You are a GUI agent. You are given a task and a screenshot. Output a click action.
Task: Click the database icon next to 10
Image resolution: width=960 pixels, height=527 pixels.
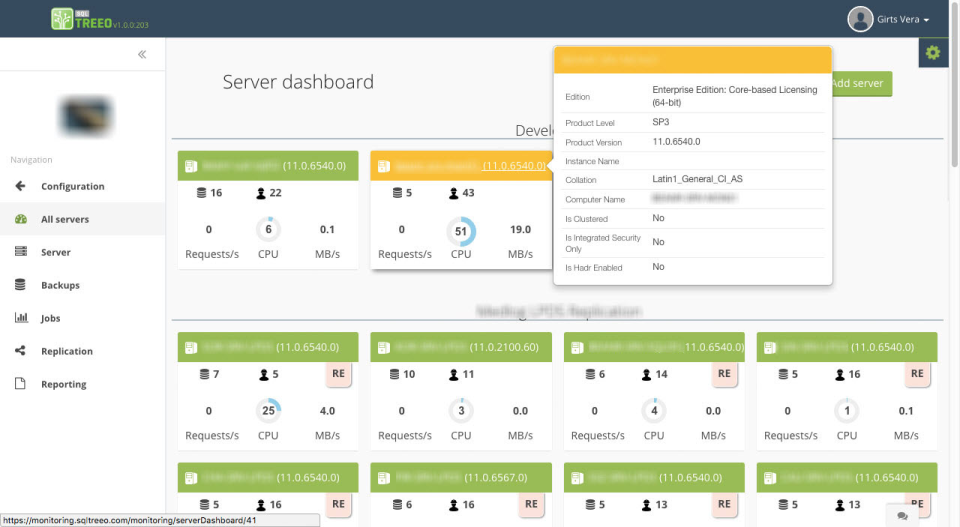395,374
